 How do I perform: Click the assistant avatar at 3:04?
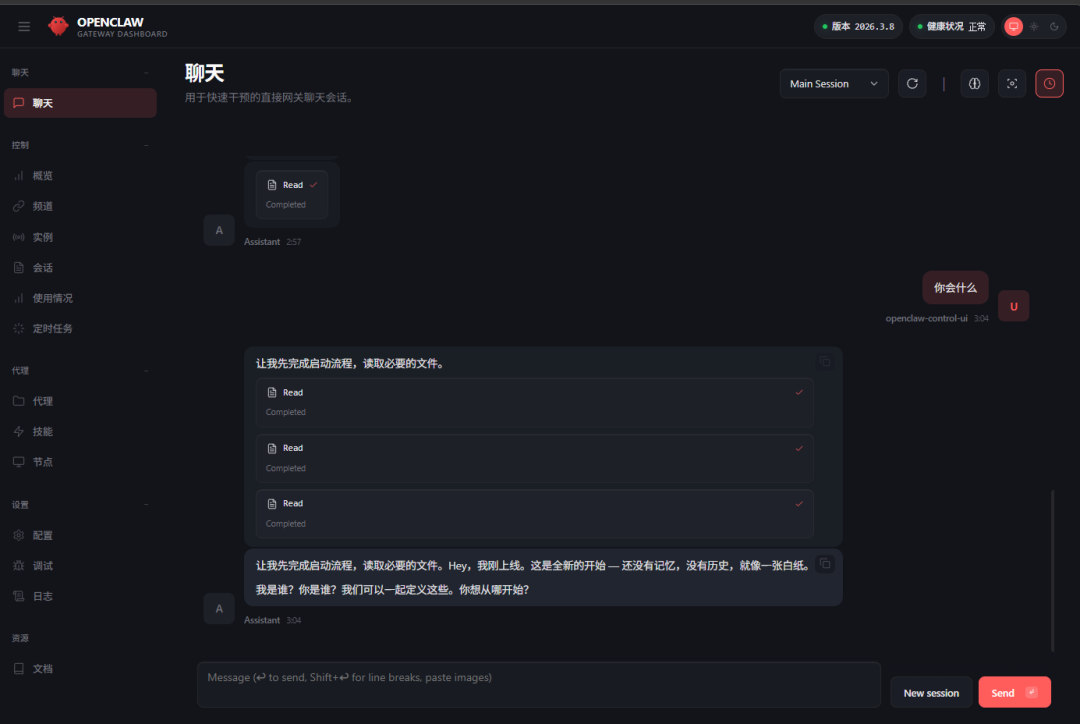tap(219, 608)
